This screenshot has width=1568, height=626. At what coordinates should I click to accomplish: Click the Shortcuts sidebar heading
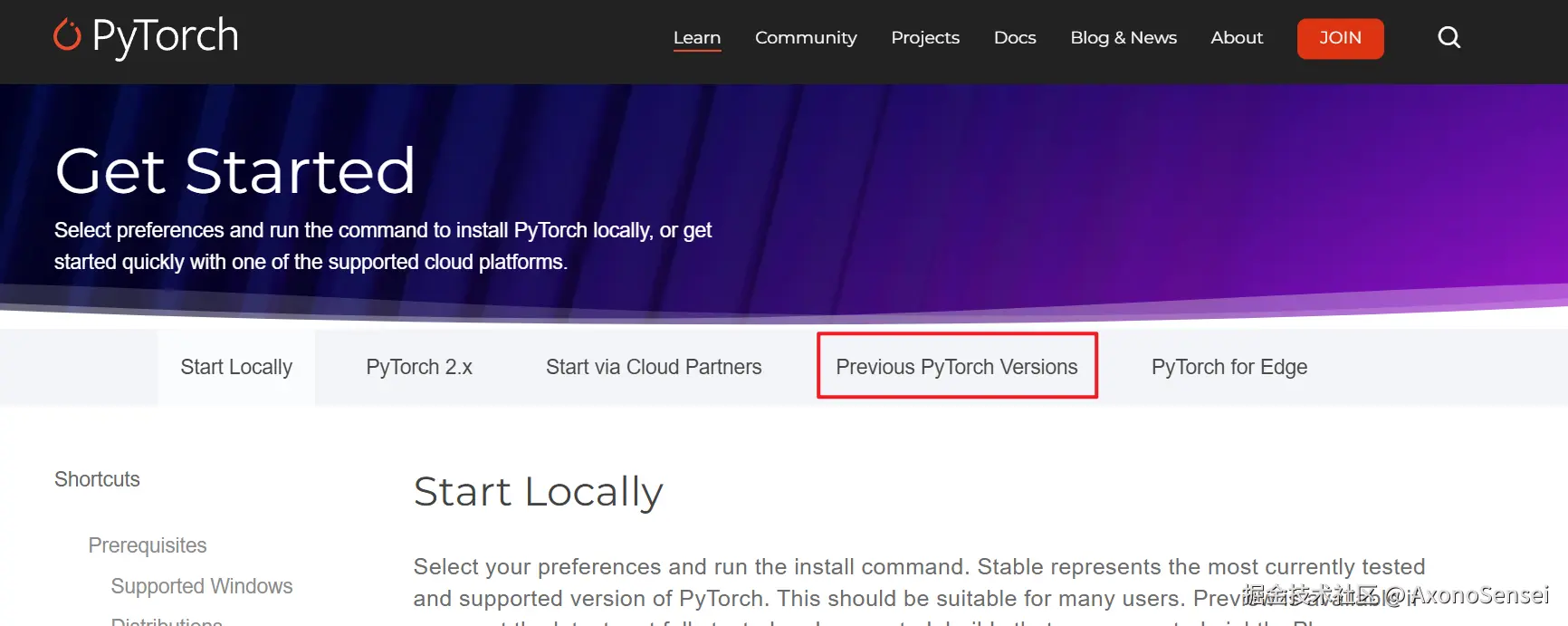(x=97, y=479)
